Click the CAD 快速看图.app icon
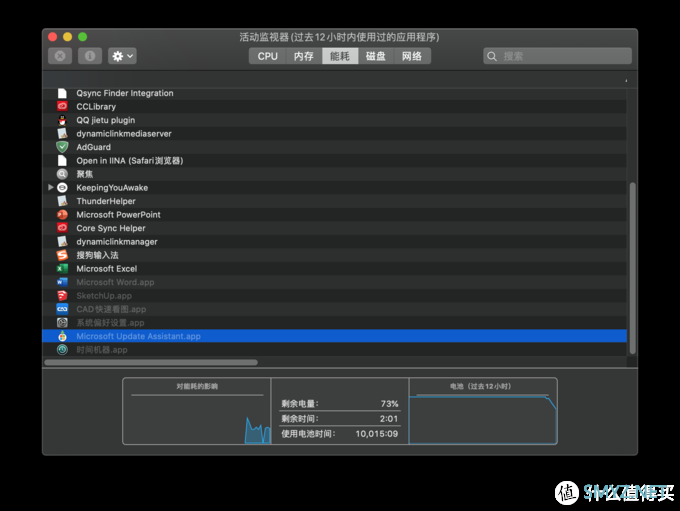 (62, 309)
